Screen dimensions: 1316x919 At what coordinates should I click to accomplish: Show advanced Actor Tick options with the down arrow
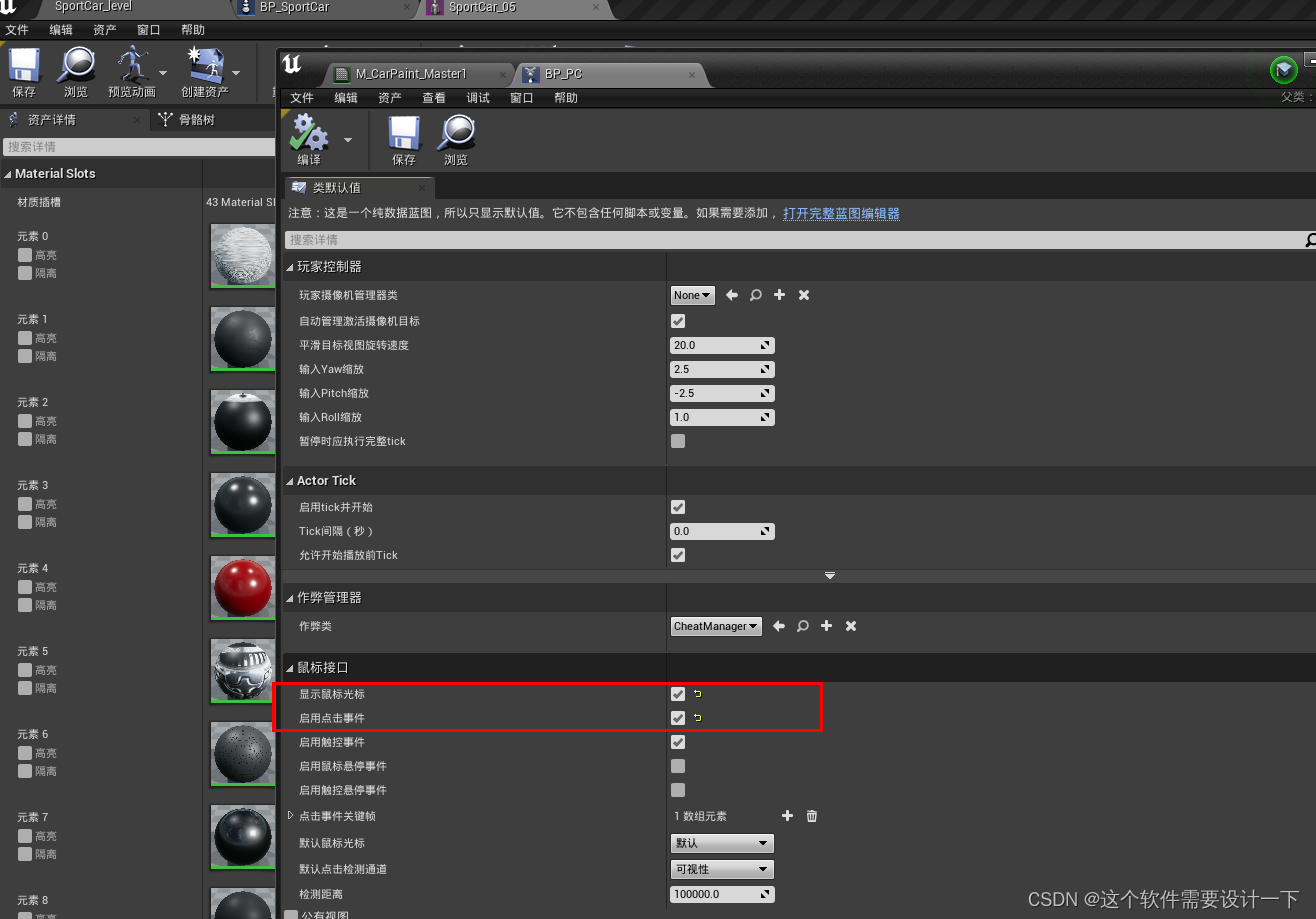click(829, 576)
